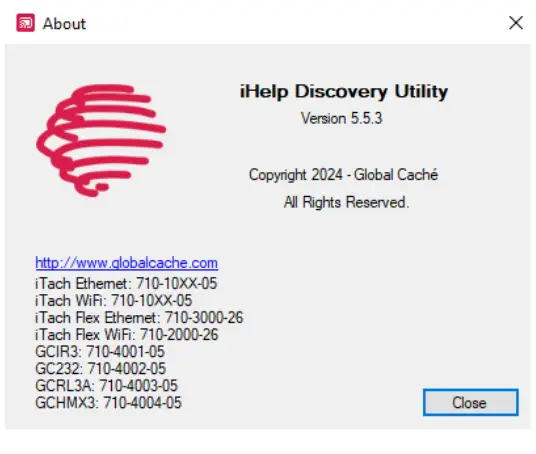Select the iTach WiFi: 710-10XX-05 line

click(x=113, y=301)
